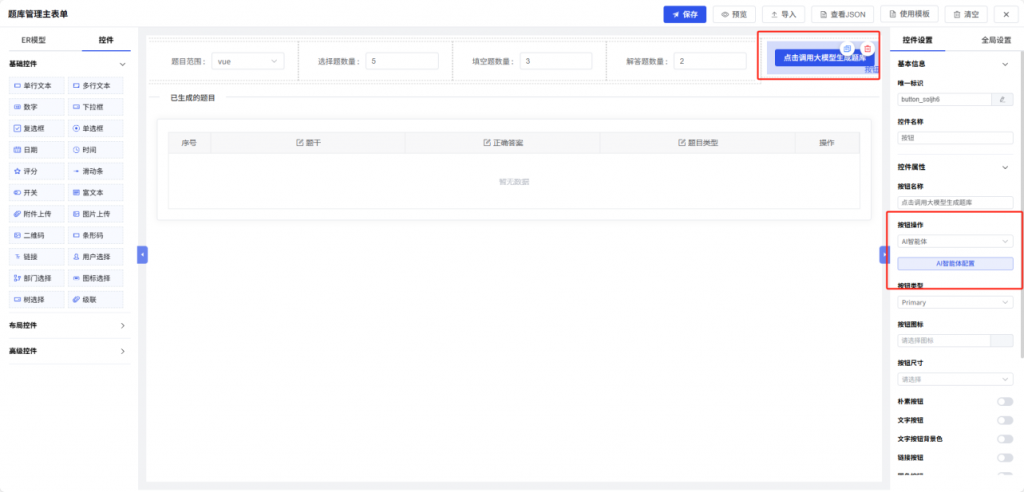Choose the 富文本 widget
This screenshot has width=1024, height=492.
coord(95,193)
